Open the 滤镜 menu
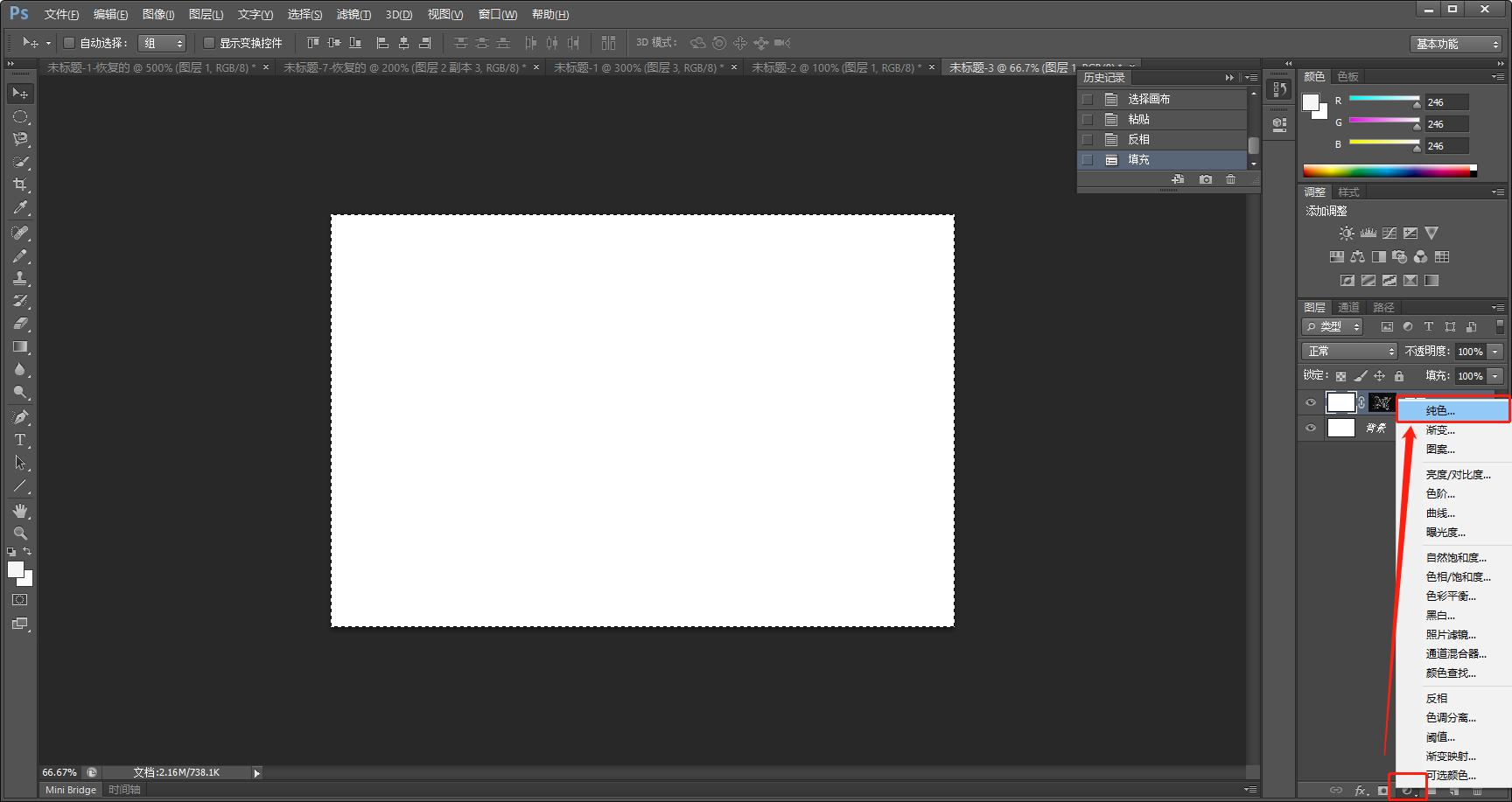 coord(353,14)
